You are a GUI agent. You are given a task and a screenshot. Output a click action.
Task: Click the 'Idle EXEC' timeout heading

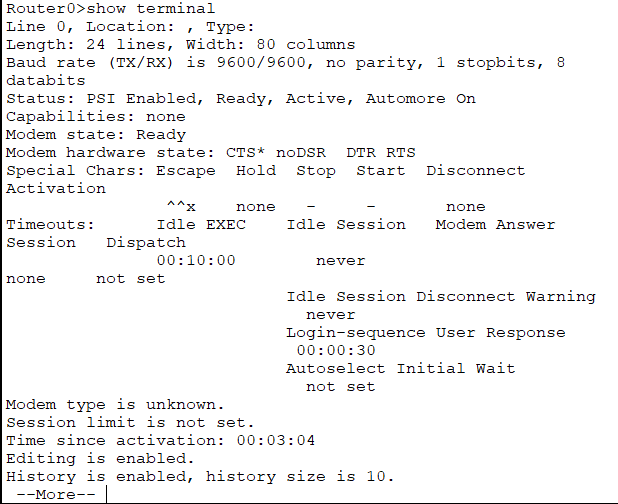[201, 225]
